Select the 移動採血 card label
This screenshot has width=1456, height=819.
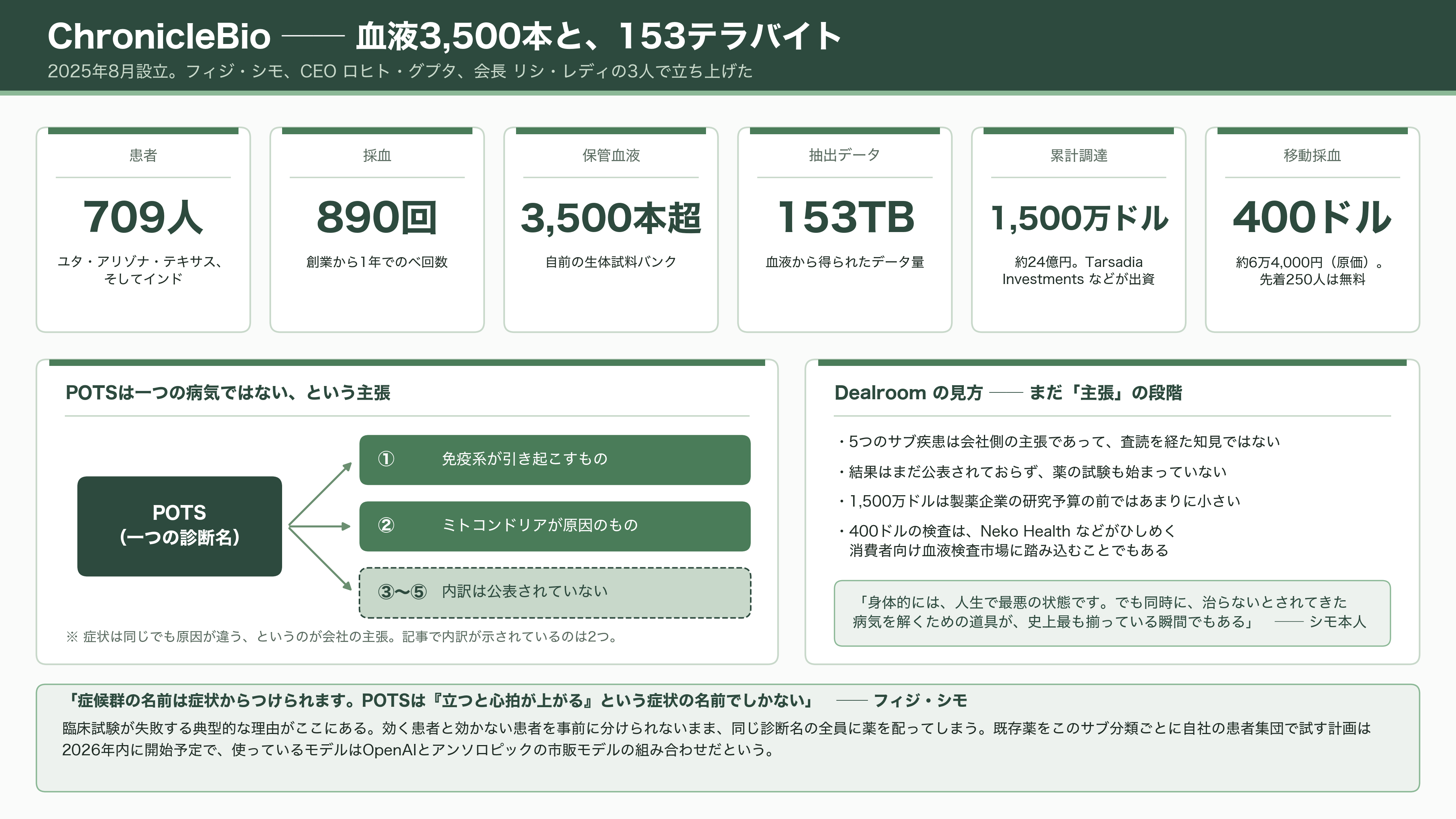1312,155
